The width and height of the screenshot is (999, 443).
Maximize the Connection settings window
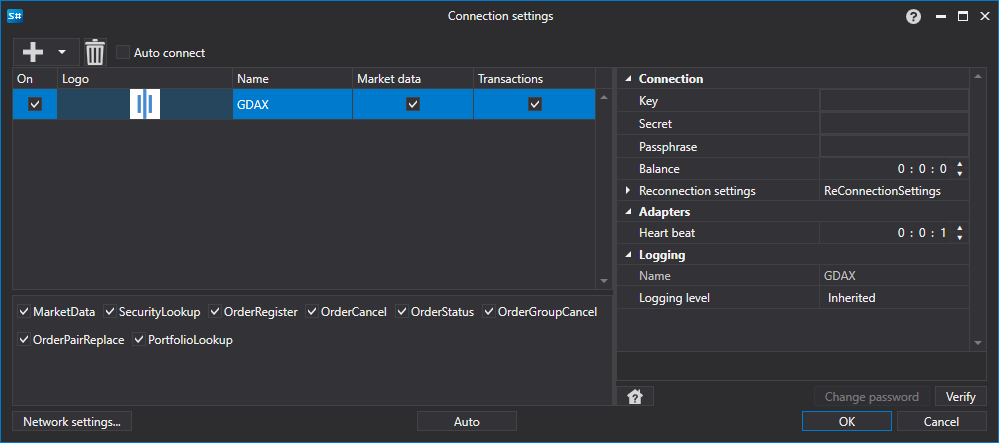pyautogui.click(x=963, y=17)
